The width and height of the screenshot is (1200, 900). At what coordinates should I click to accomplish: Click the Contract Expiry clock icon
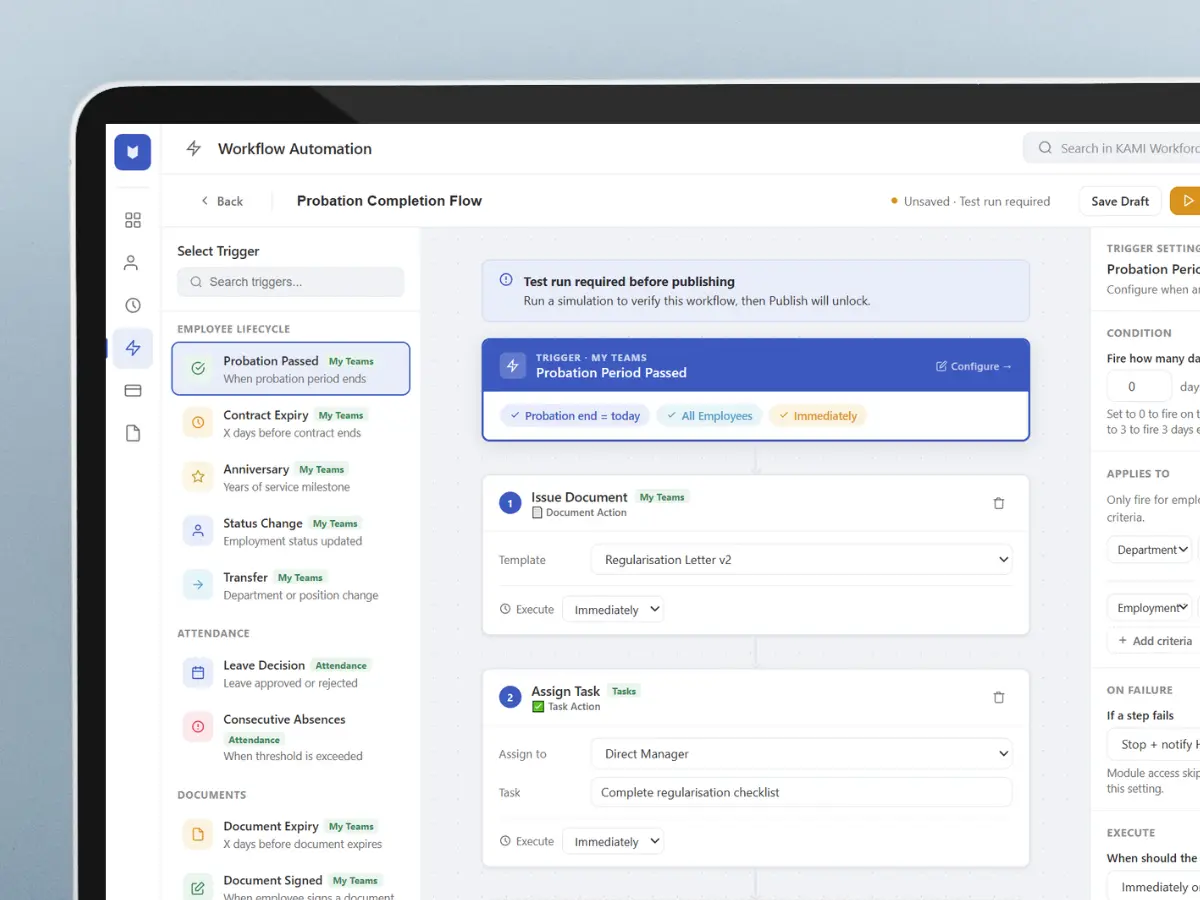point(198,423)
